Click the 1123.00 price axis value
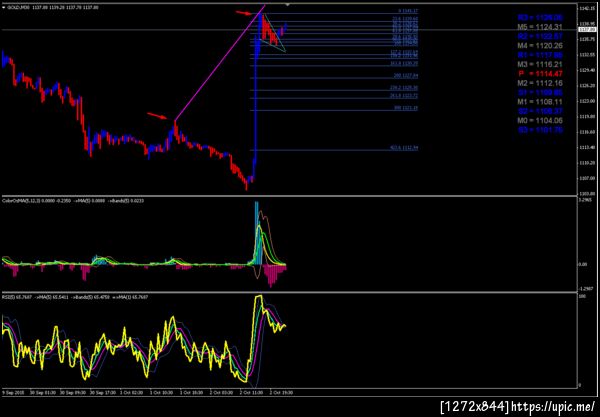The height and width of the screenshot is (417, 600). point(587,101)
